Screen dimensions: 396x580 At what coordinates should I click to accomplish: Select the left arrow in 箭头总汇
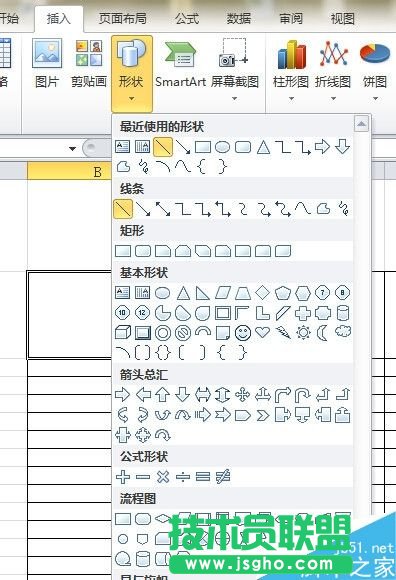143,395
